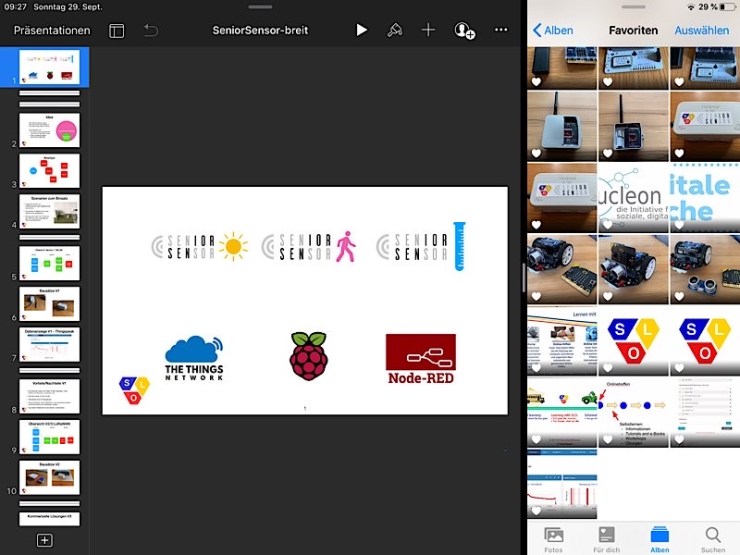Select slide 4 thumbnail
This screenshot has width=740, height=555.
[x=50, y=211]
